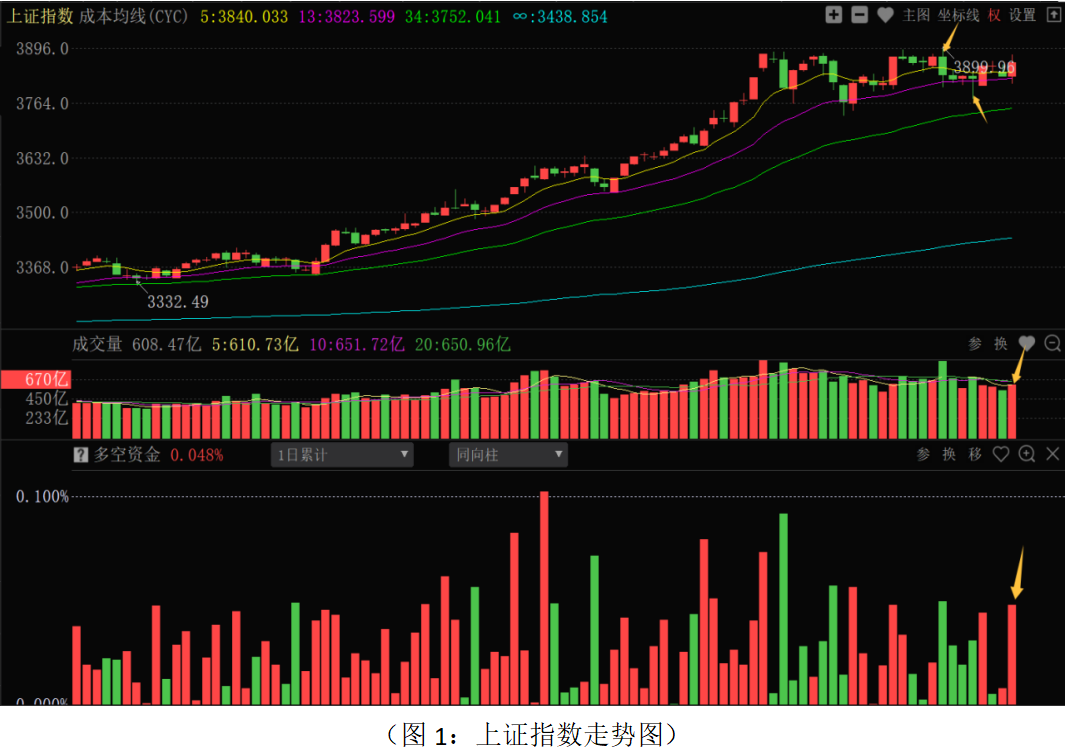This screenshot has width=1066, height=756.
Task: Favorite the main chart with heart icon
Action: 885,15
